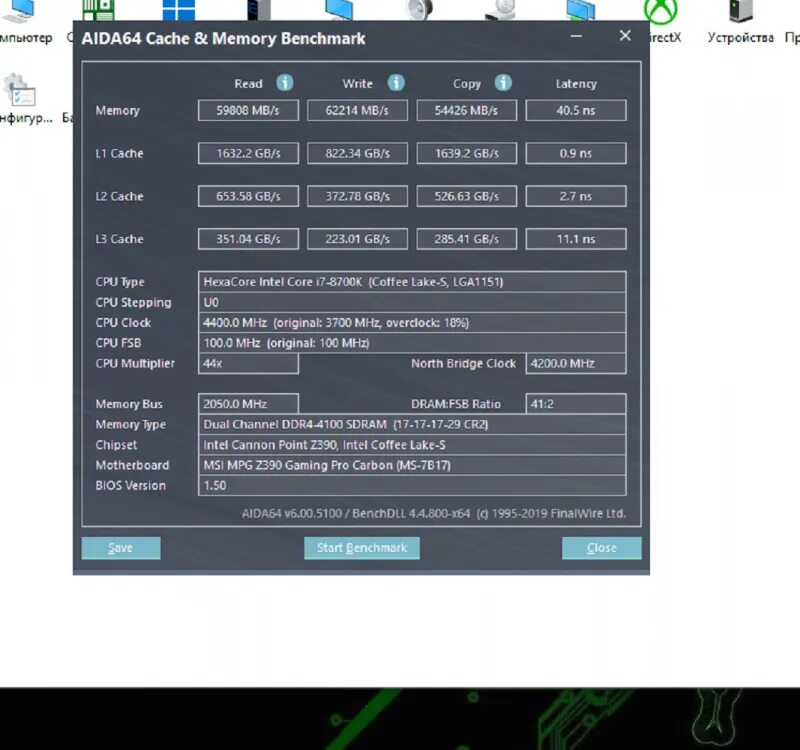Viewport: 800px width, 750px height.
Task: Click L2 Cache read 653.58 GB/s
Action: 248,196
